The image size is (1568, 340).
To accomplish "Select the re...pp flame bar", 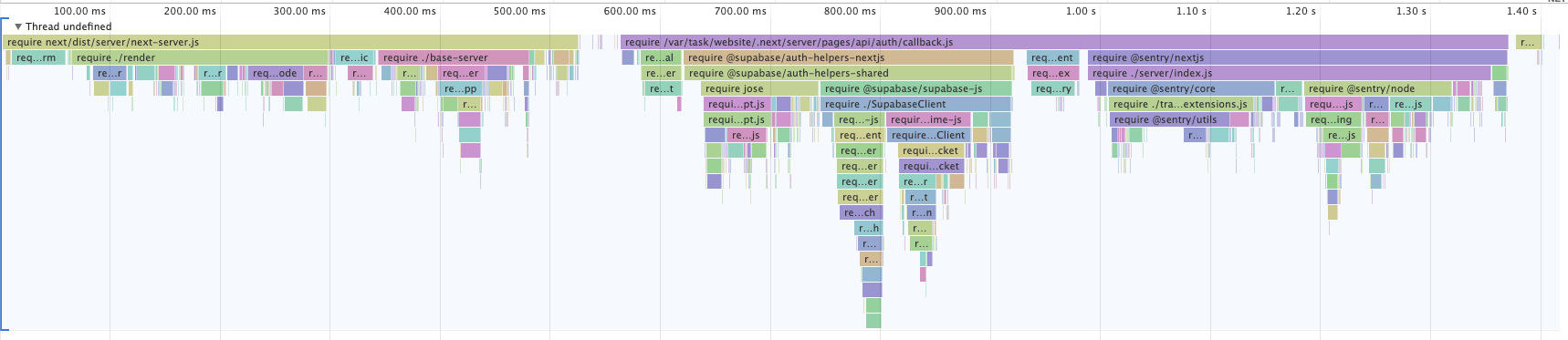I will point(462,88).
